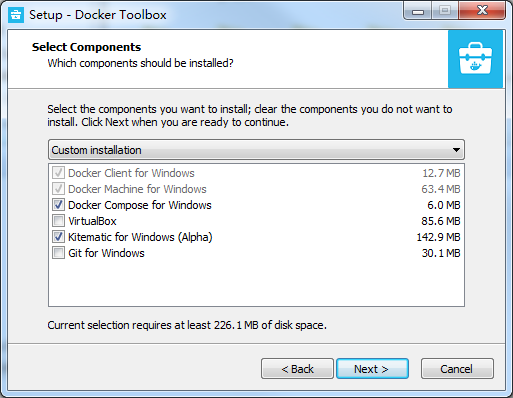Return to the previous page with Back
This screenshot has width=513, height=398.
297,369
